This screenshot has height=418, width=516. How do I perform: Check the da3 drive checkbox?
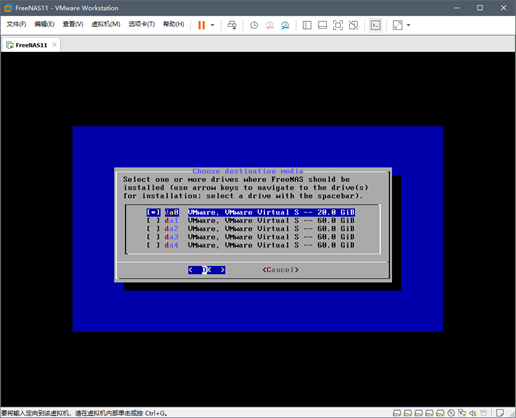[153, 237]
